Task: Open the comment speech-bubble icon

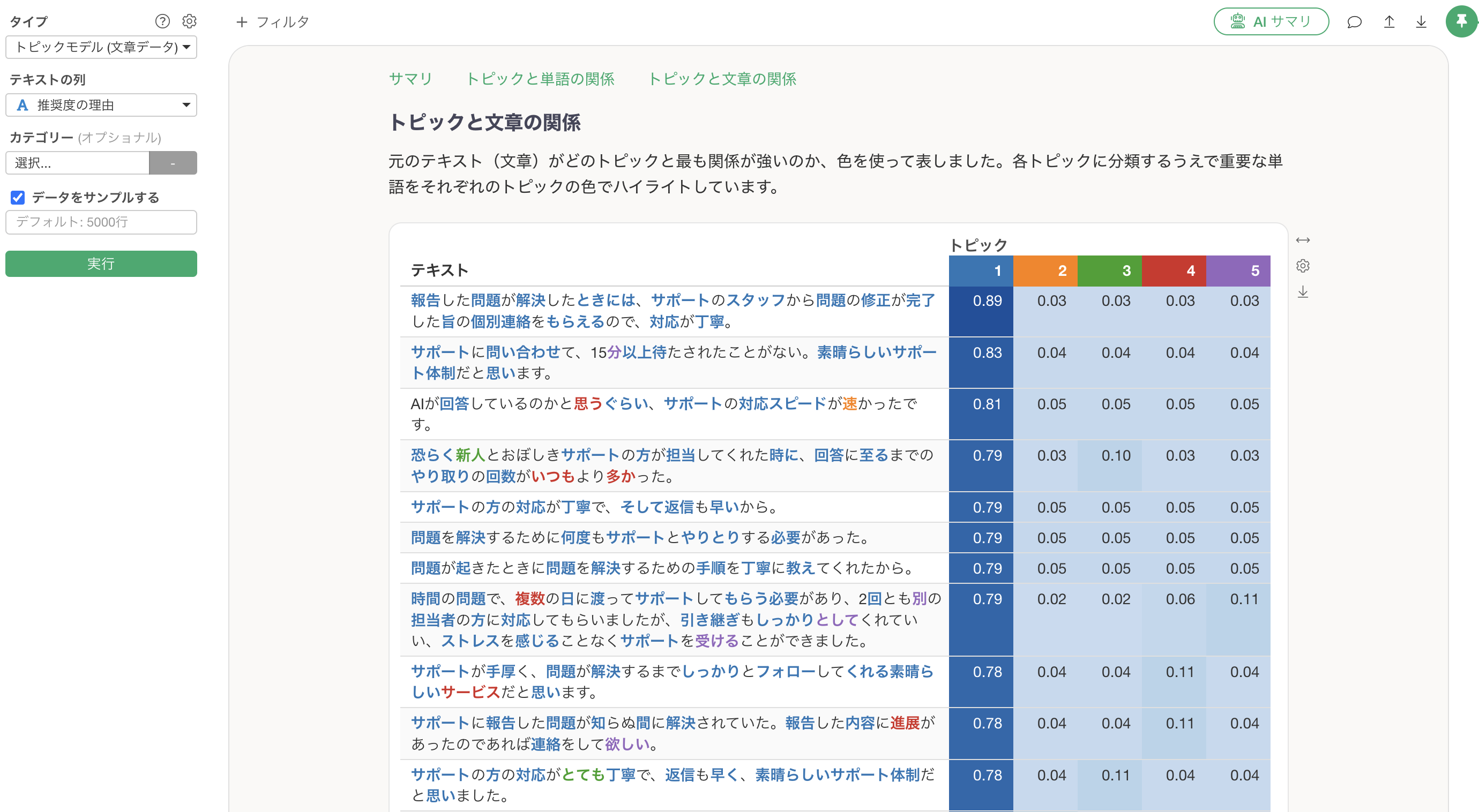Action: click(x=1355, y=22)
